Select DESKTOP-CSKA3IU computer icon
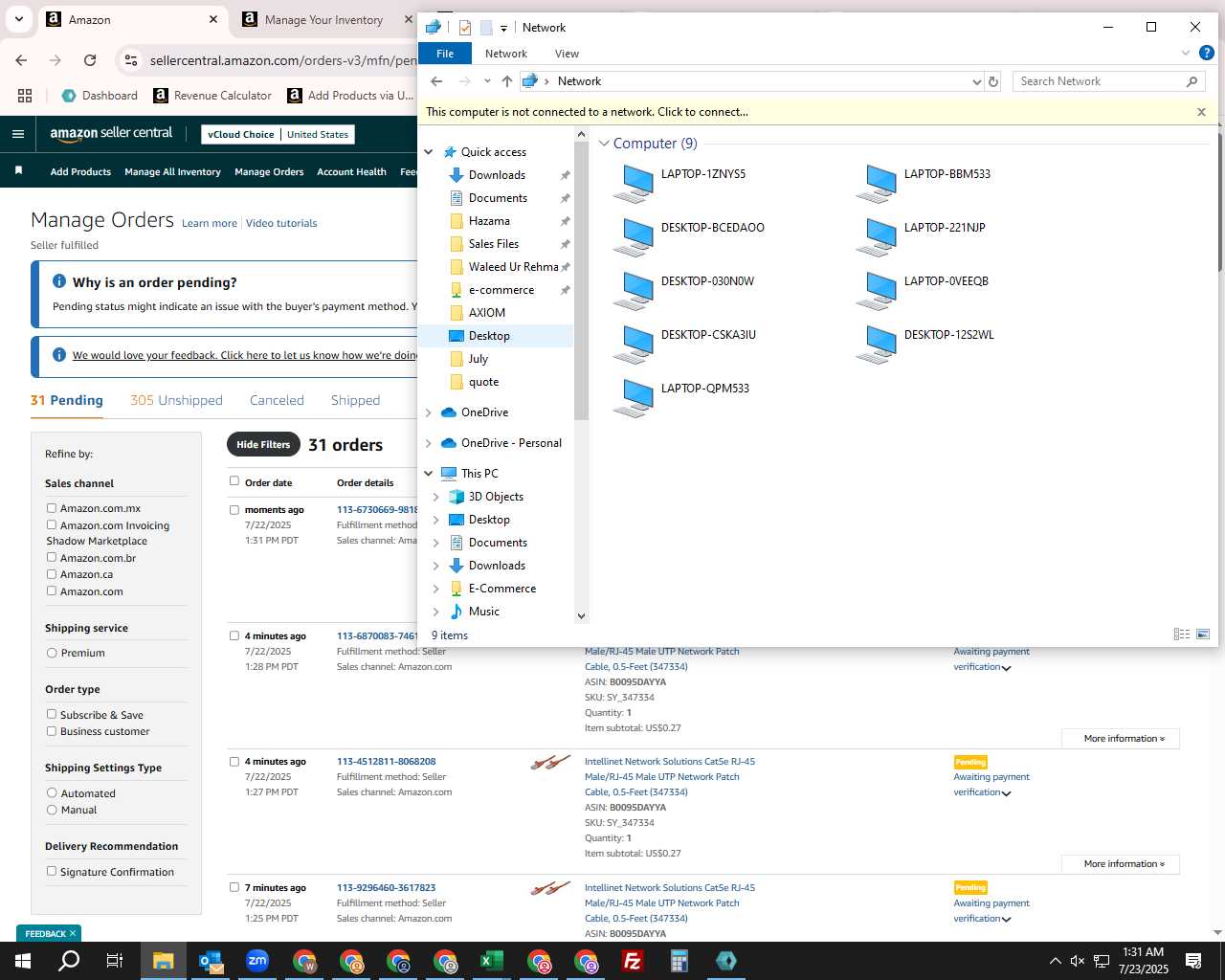Viewport: 1225px width, 980px height. pyautogui.click(x=634, y=345)
